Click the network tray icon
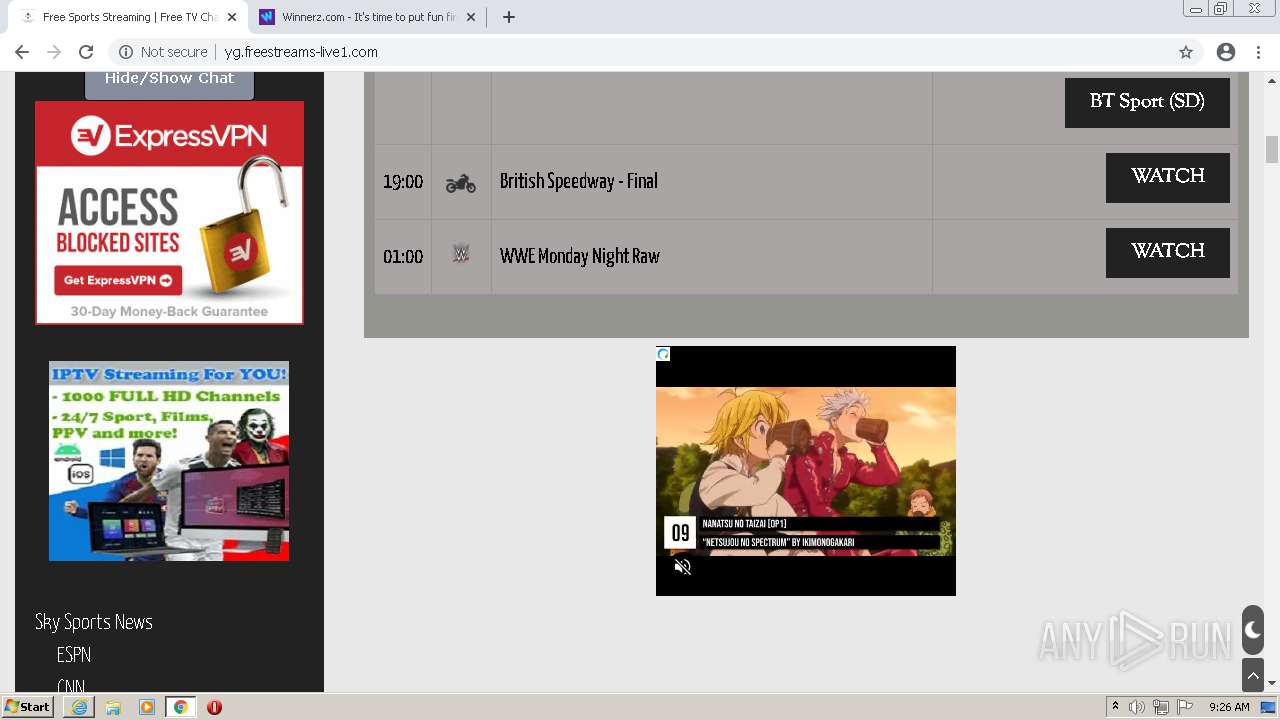Screen dimensions: 1280x720 coord(1161,707)
